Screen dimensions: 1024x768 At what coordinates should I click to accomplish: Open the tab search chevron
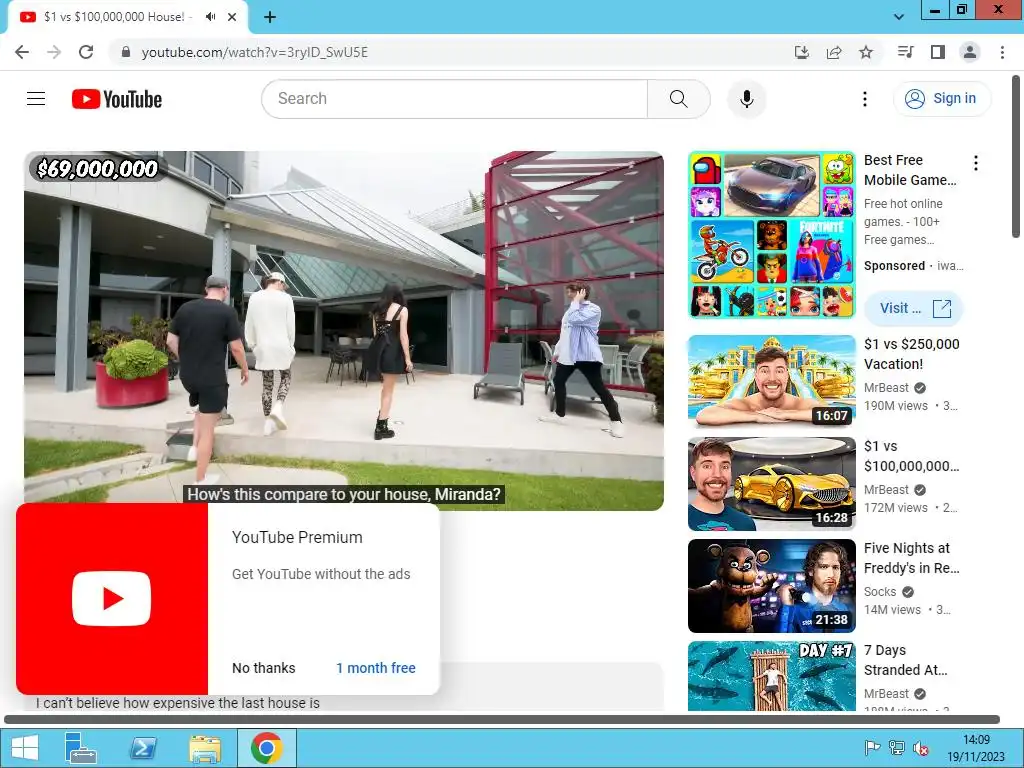899,17
